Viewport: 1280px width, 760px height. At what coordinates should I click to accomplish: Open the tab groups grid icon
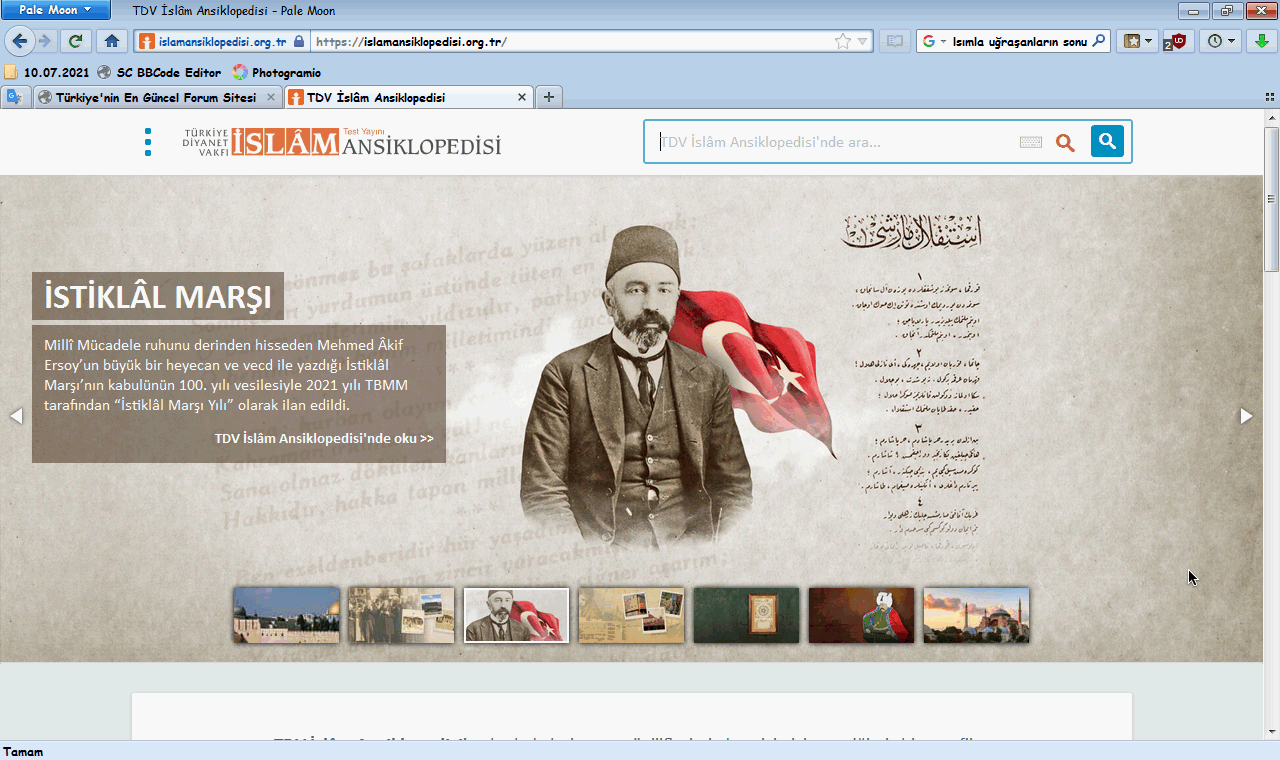coord(1269,98)
